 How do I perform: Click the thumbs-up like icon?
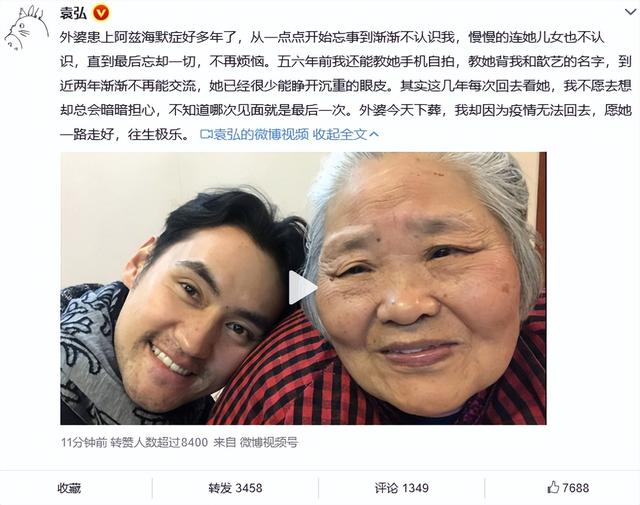(553, 487)
